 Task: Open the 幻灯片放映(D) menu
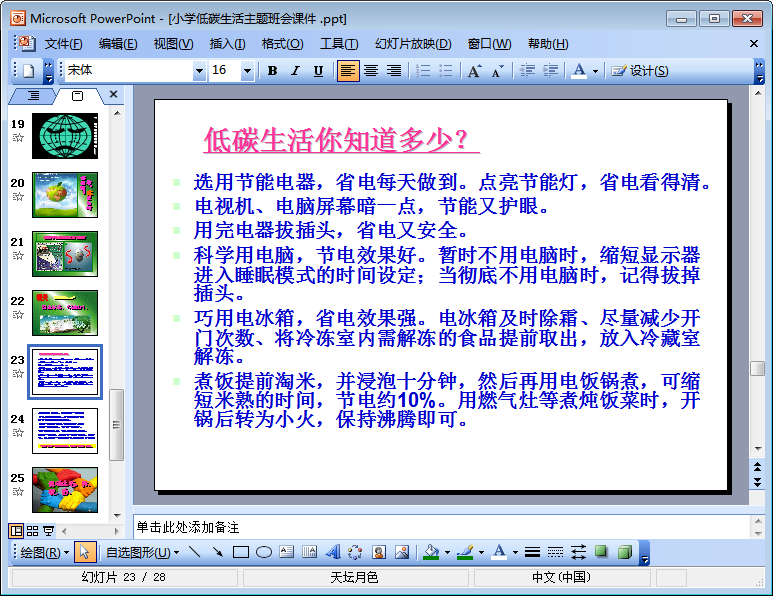[x=413, y=44]
